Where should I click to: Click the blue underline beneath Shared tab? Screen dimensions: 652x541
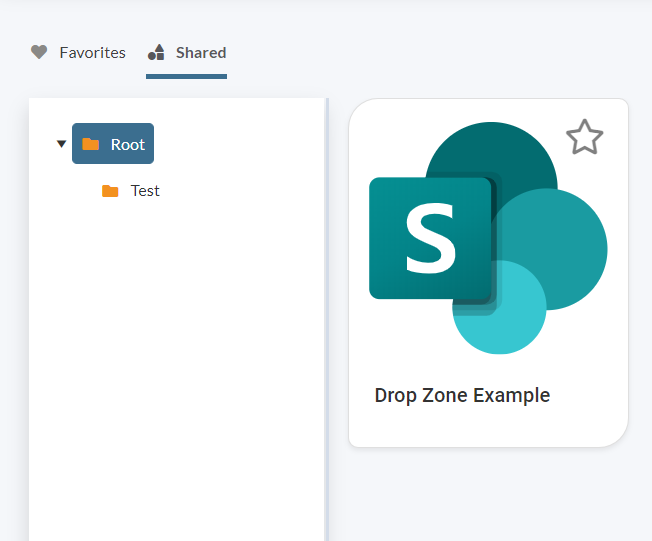(186, 75)
